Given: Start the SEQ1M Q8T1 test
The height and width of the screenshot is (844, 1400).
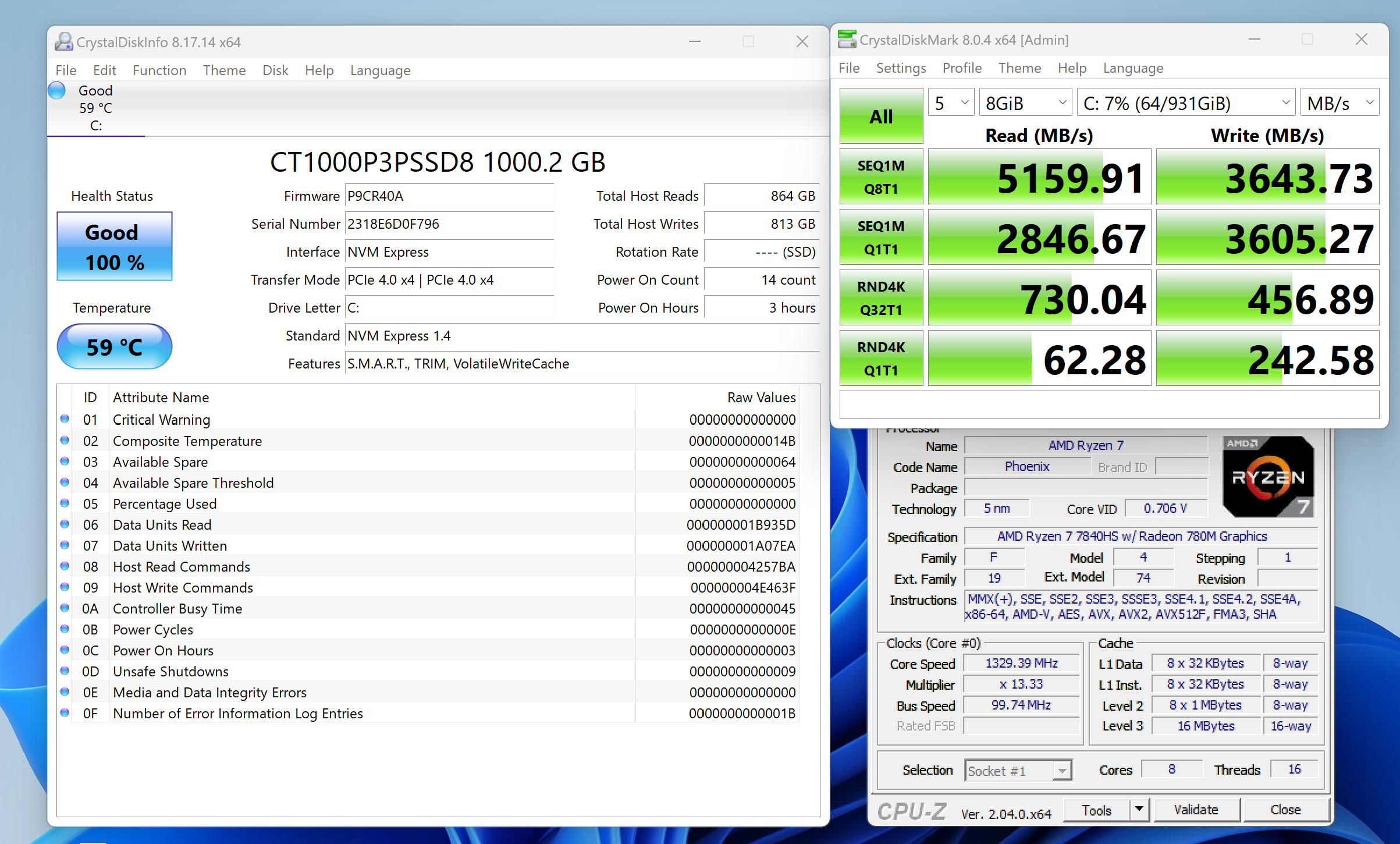Looking at the screenshot, I should click(881, 177).
